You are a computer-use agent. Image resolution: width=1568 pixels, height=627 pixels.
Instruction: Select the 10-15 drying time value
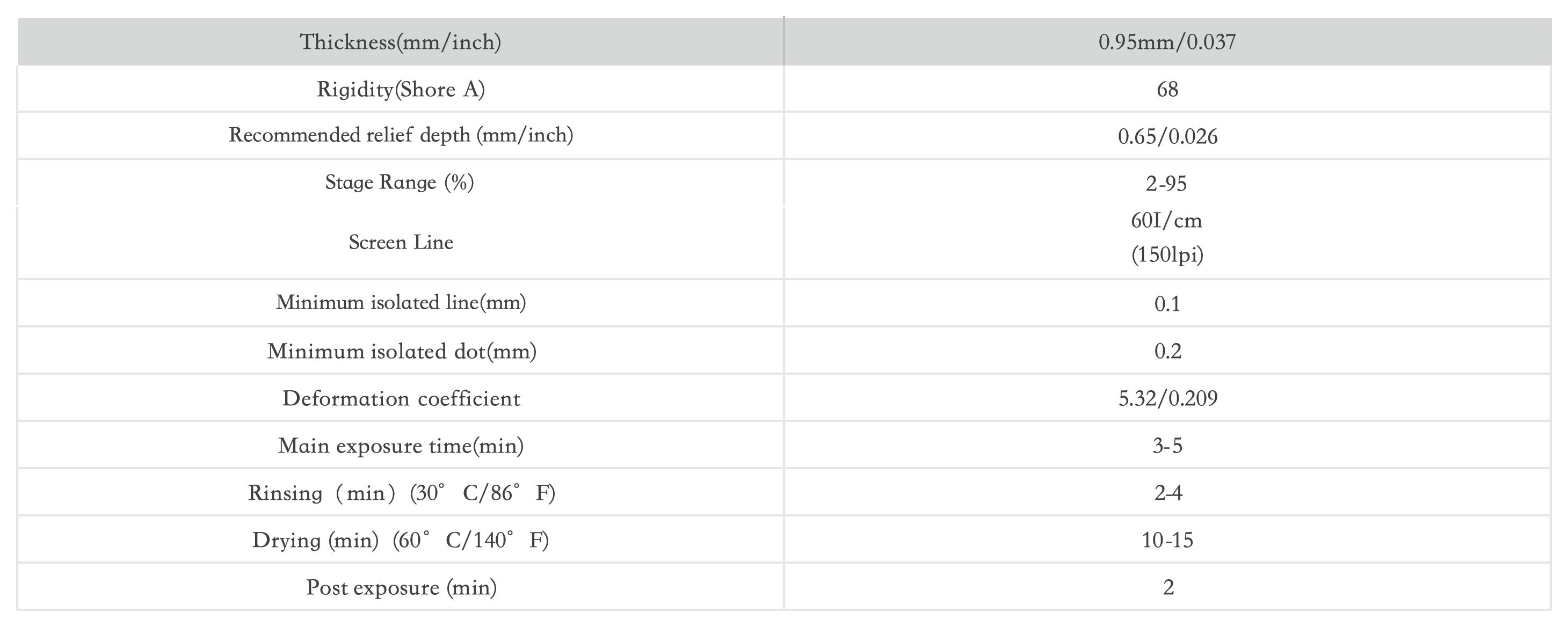pos(1167,540)
